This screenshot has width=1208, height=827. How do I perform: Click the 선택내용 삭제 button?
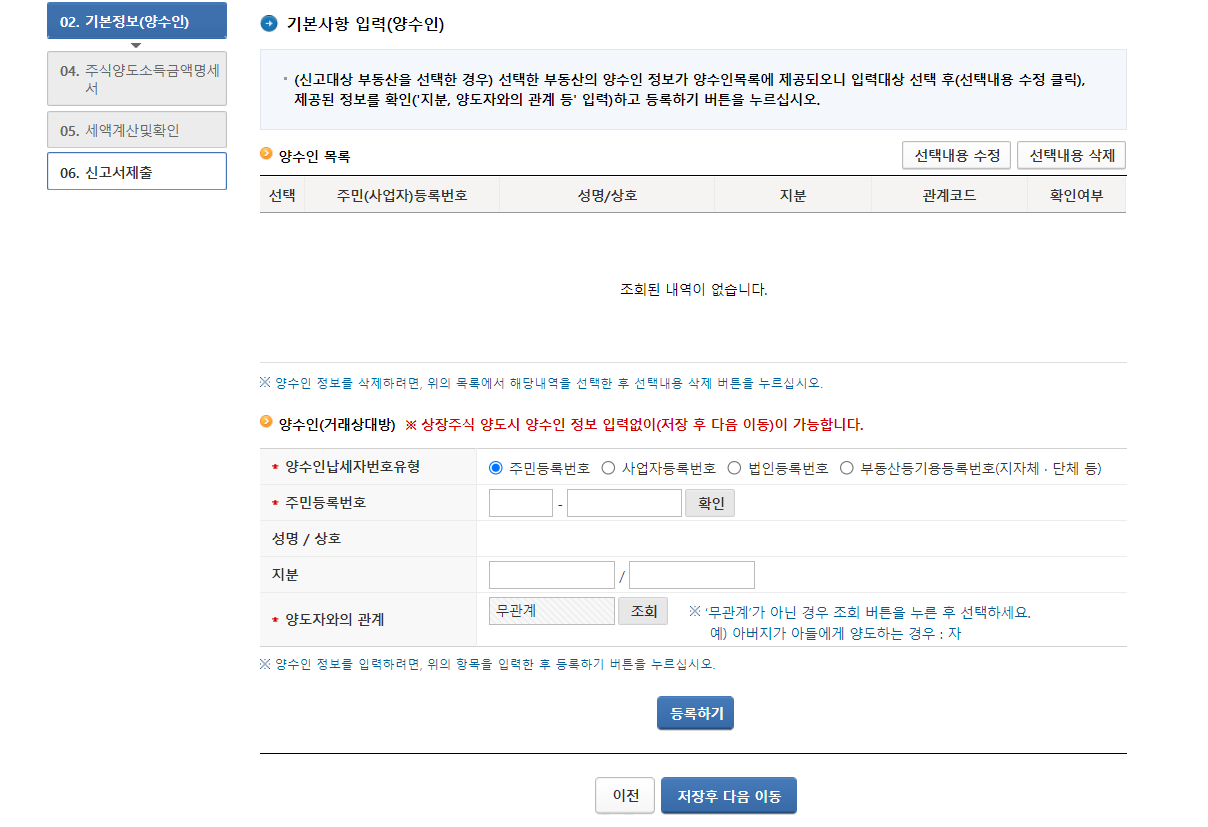(x=1071, y=155)
